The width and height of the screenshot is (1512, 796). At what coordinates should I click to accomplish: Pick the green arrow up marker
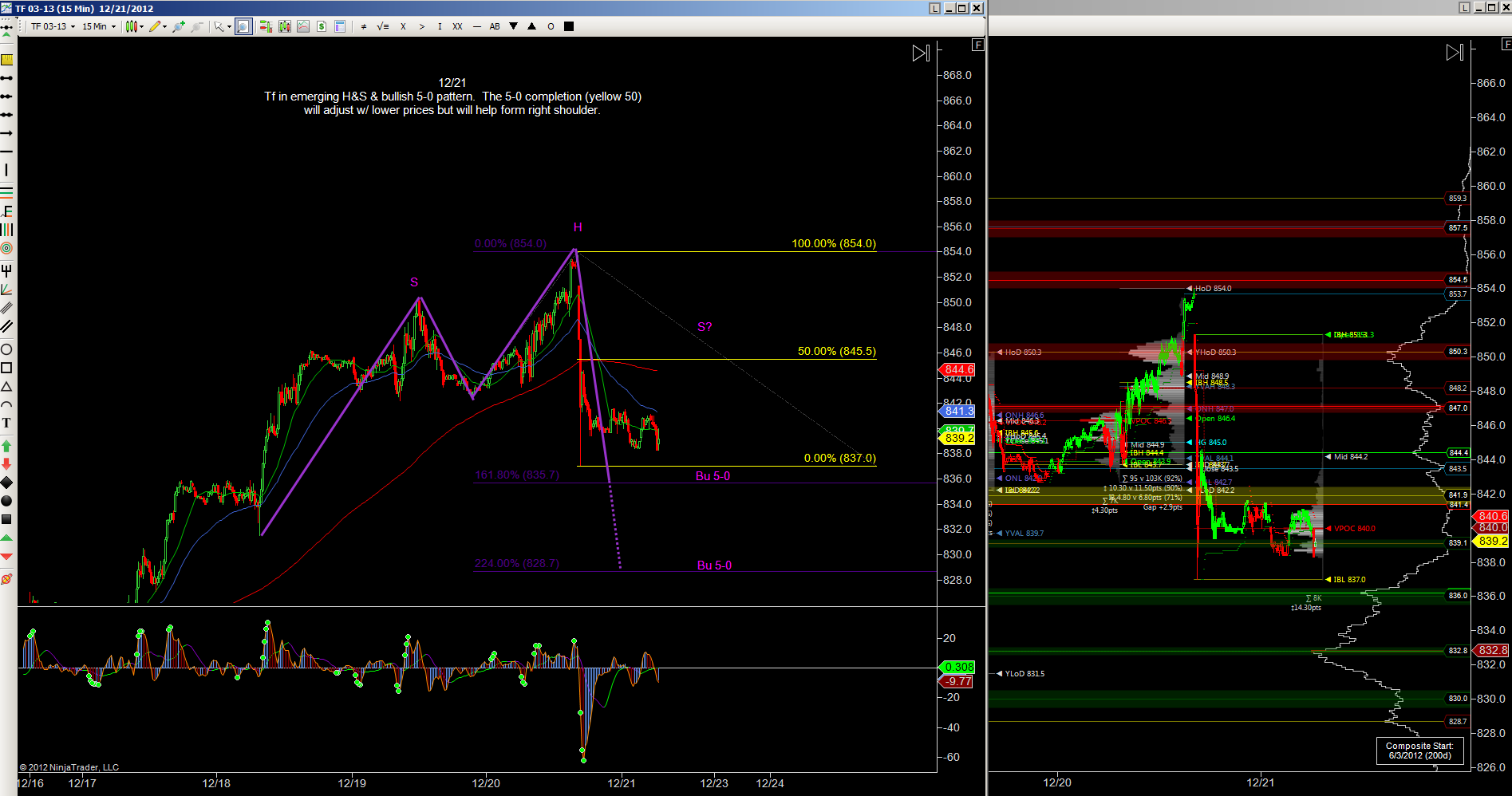tap(6, 445)
